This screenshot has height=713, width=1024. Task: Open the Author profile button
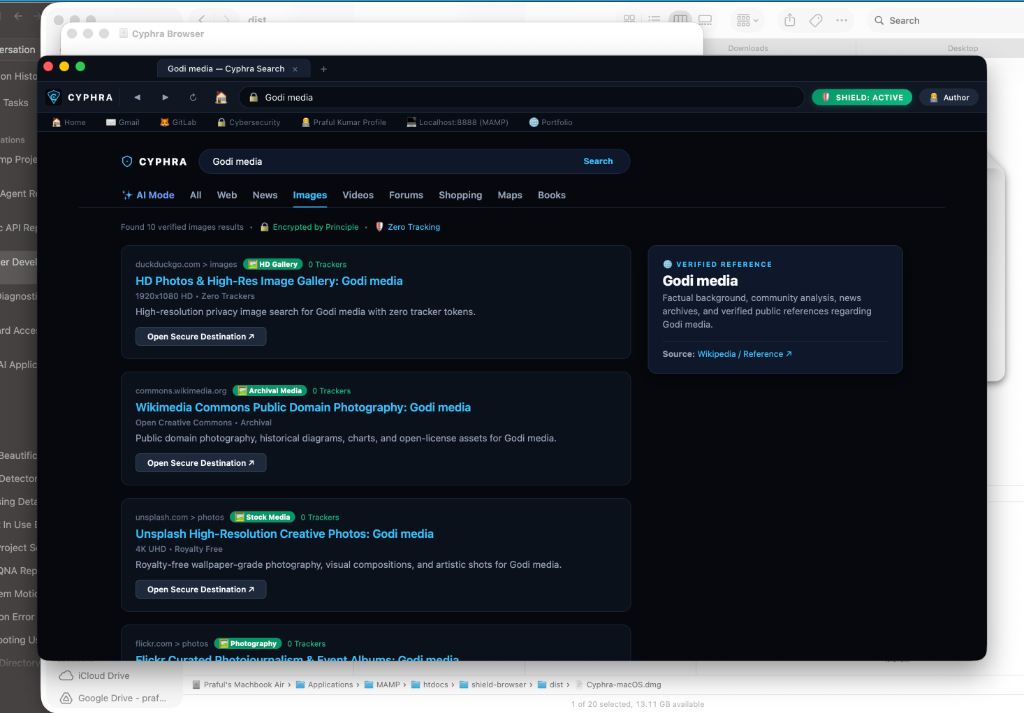949,97
